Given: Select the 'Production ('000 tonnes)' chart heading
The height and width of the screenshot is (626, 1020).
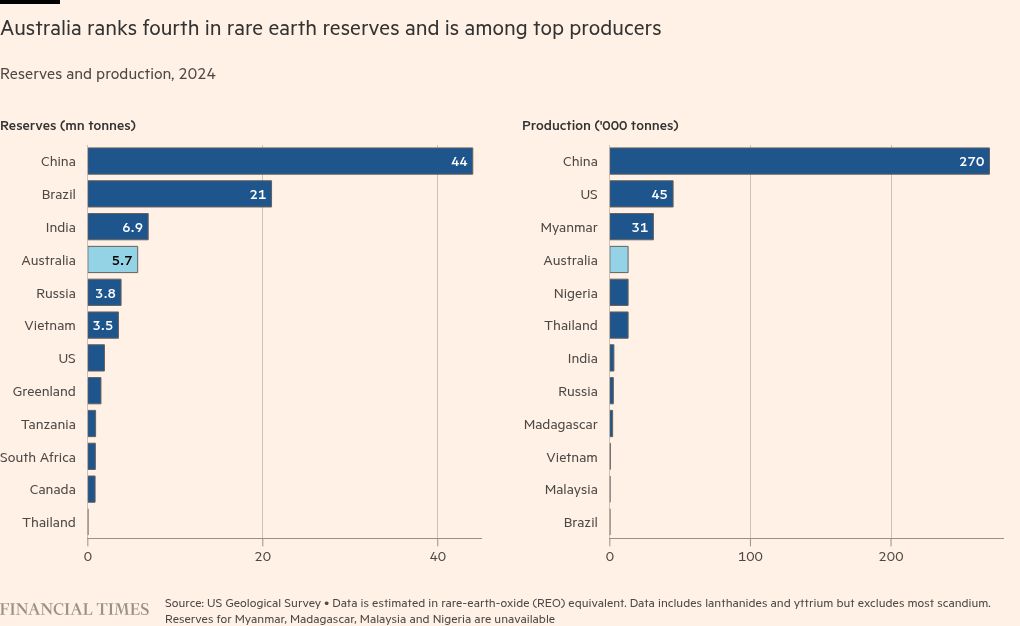Looking at the screenshot, I should click(x=600, y=125).
